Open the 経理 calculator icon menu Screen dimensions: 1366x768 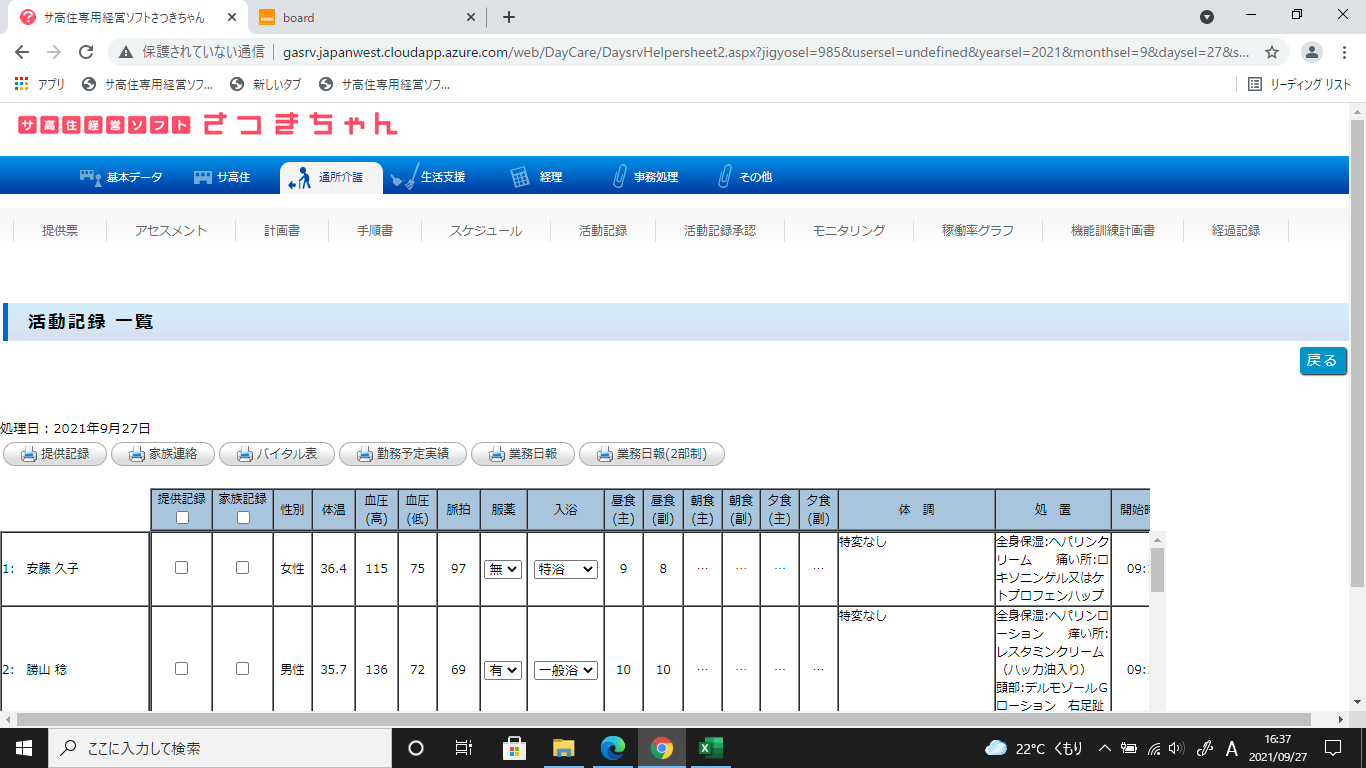tap(520, 177)
